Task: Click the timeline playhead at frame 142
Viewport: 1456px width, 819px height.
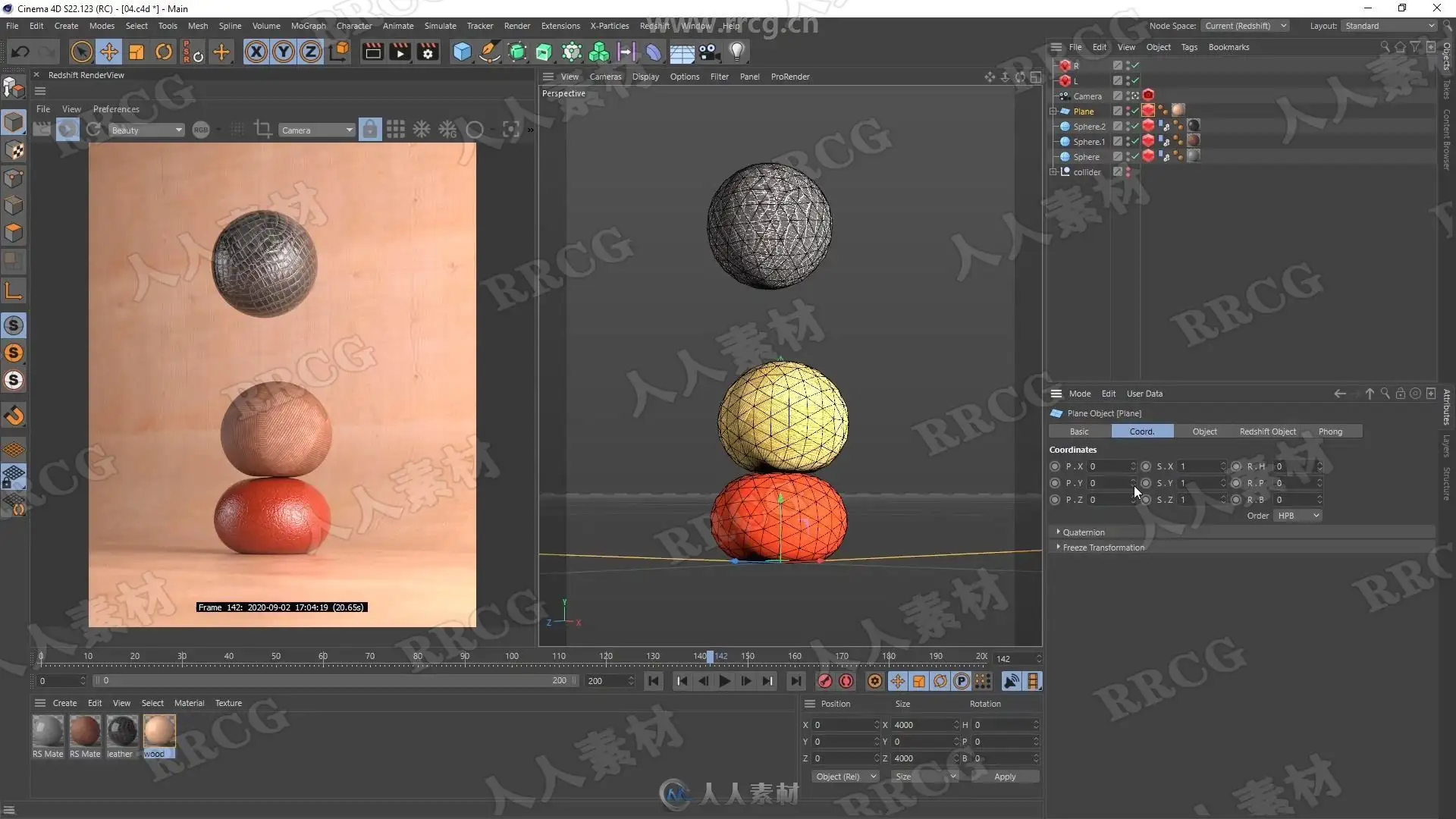Action: pyautogui.click(x=710, y=657)
